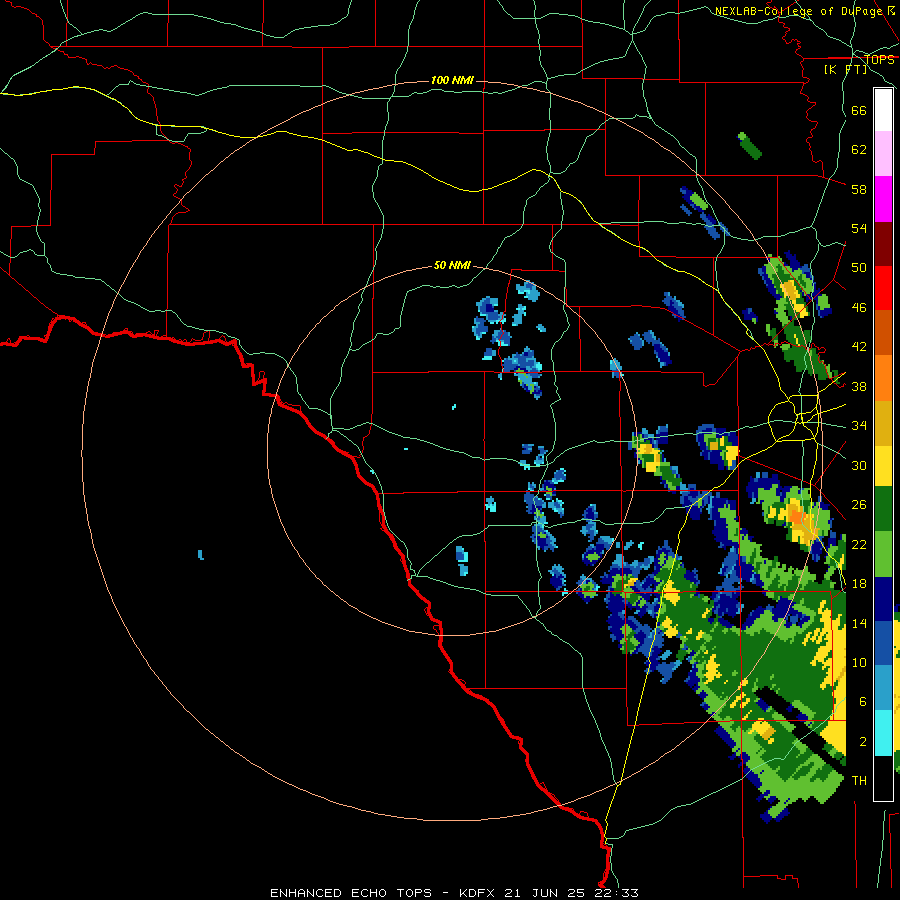The image size is (900, 900).
Task: Click the '6' legend value
Action: (863, 701)
